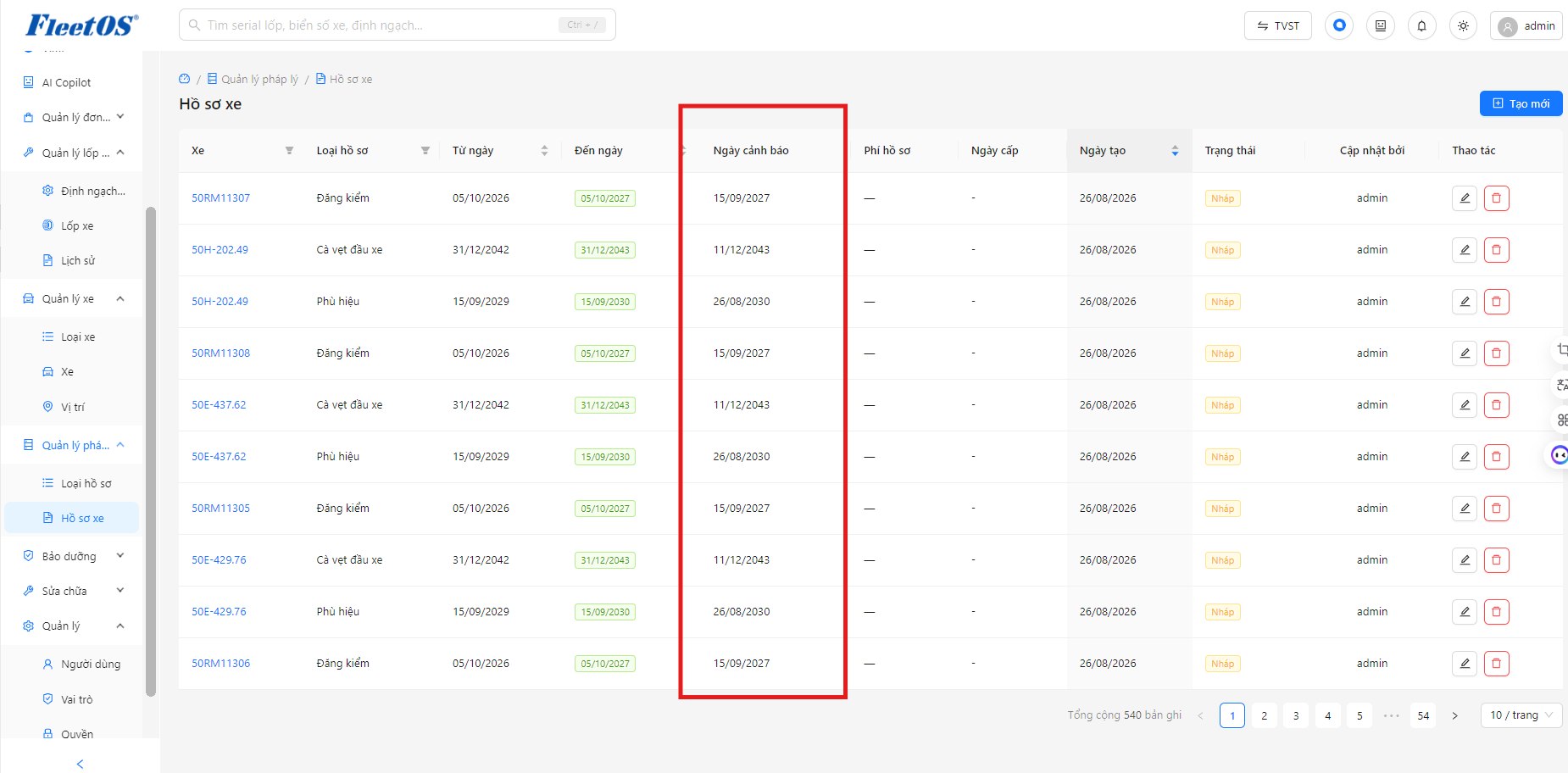This screenshot has width=1568, height=773.
Task: Click the blue circle icon in header
Action: (x=1339, y=25)
